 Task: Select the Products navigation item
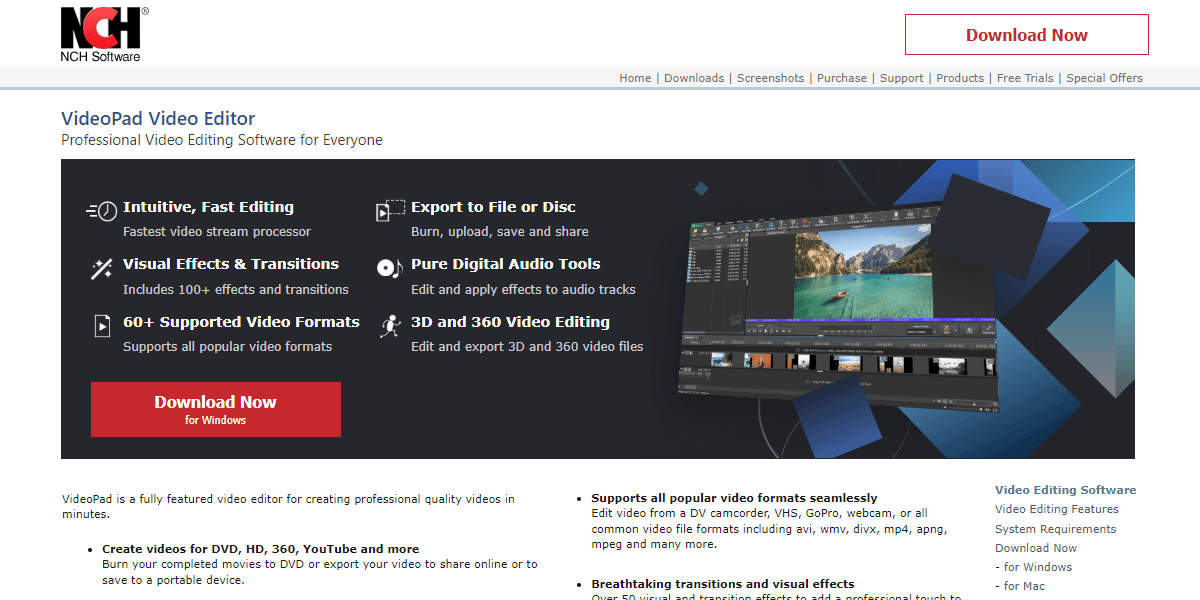point(960,78)
